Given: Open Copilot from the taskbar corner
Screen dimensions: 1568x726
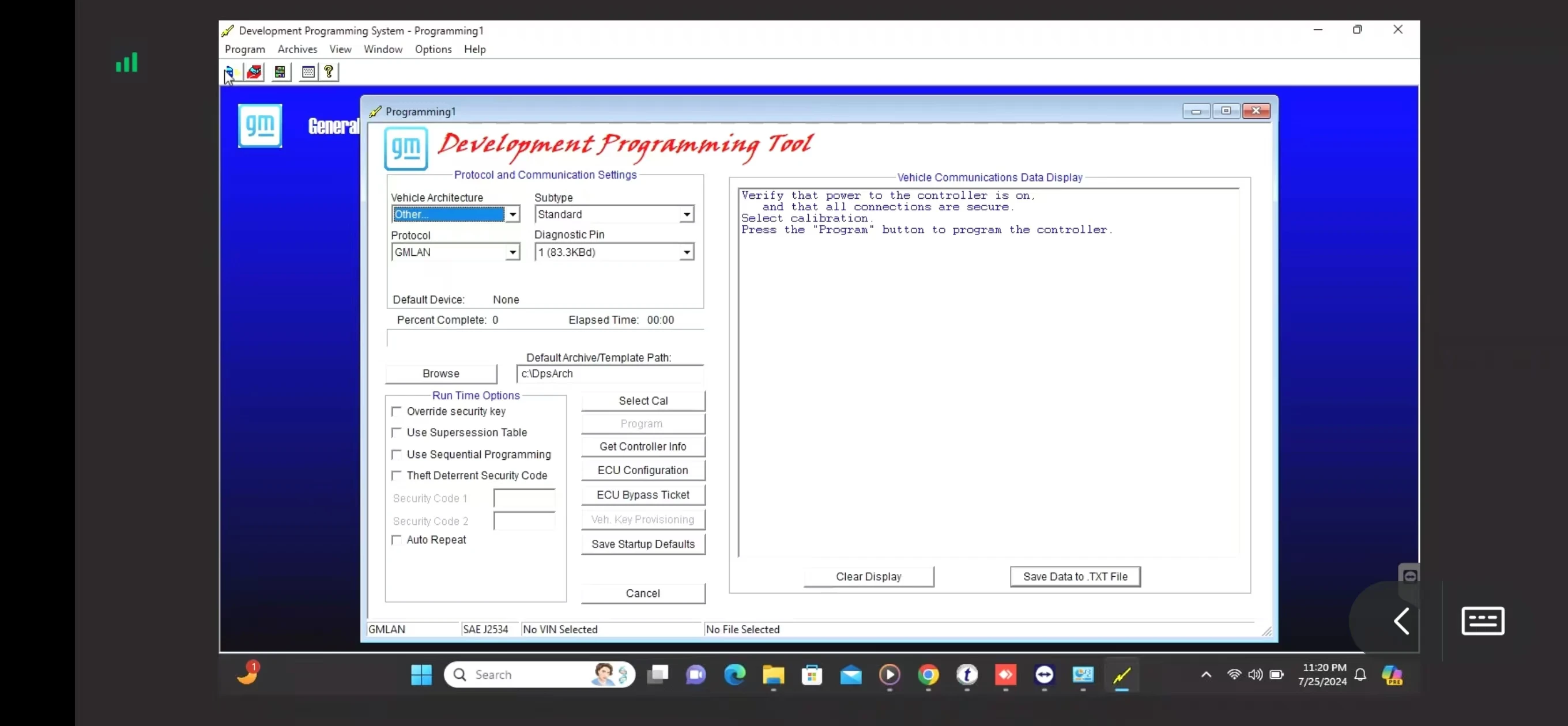Looking at the screenshot, I should point(1392,674).
